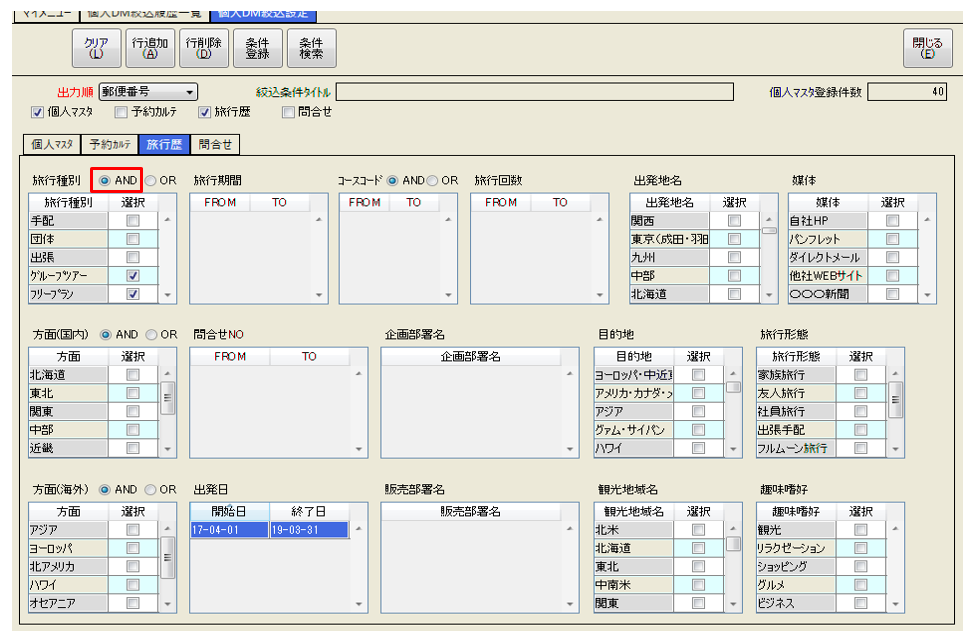Click the 趣味嗜好 list scroll-down arrow
The width and height of the screenshot is (972, 640).
tap(896, 603)
